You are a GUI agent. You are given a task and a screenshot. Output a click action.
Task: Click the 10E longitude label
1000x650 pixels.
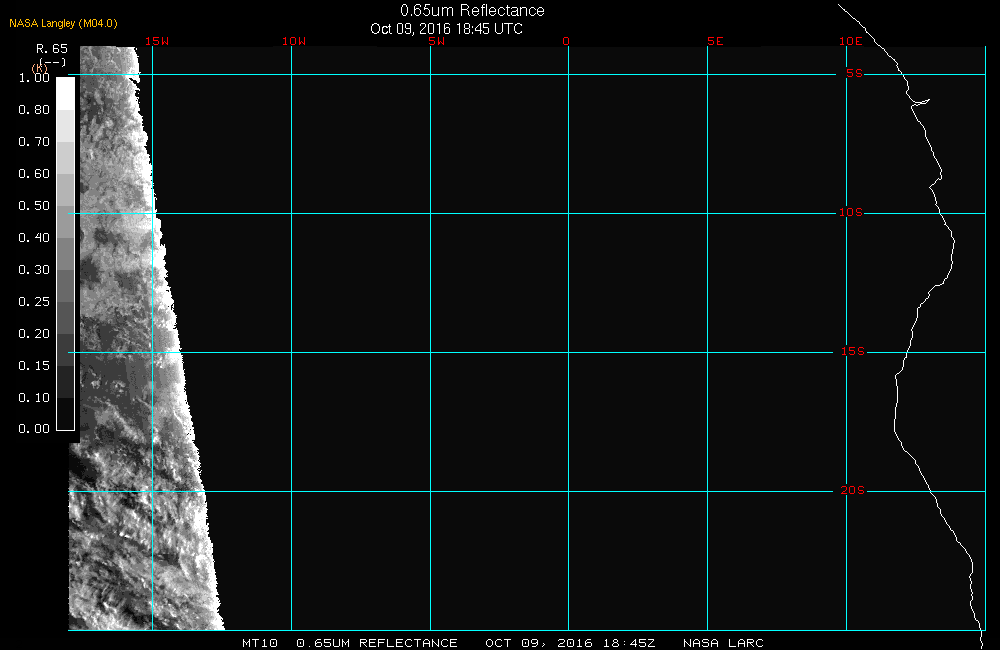(850, 41)
